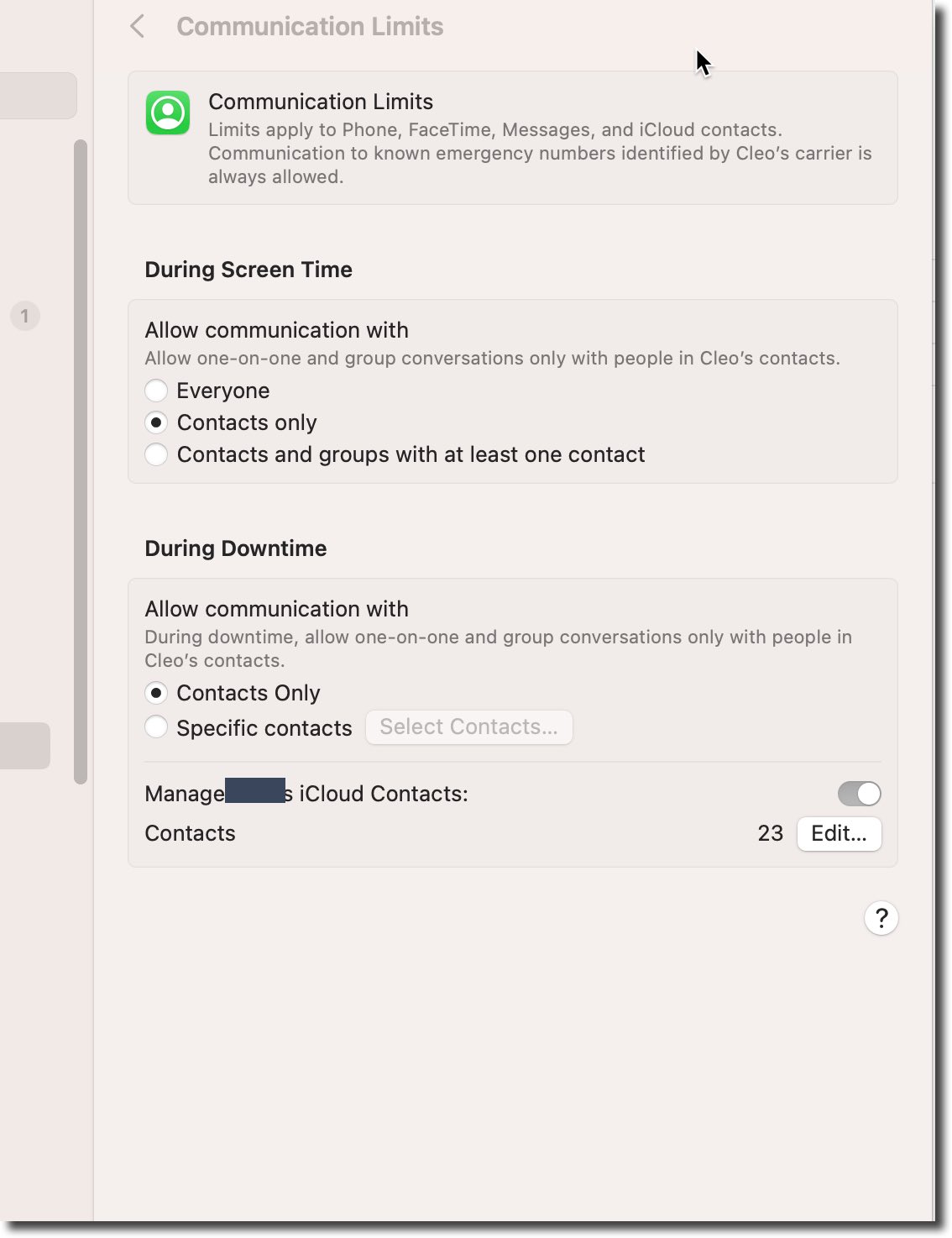This screenshot has height=1238, width=952.
Task: Click the sidebar search field at top
Action: 39,95
